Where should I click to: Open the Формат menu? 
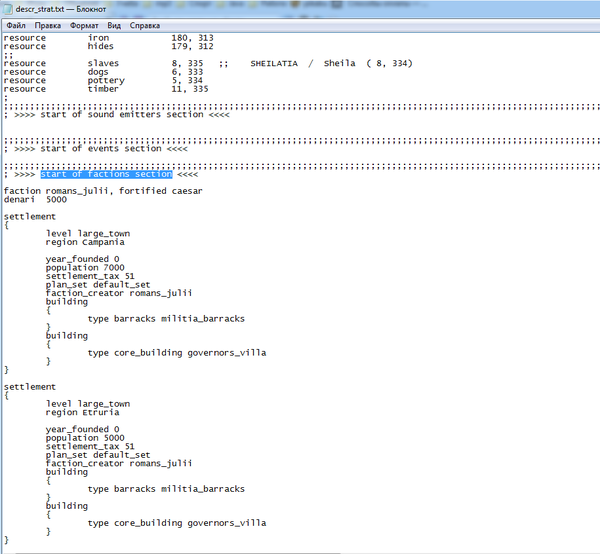coord(84,24)
